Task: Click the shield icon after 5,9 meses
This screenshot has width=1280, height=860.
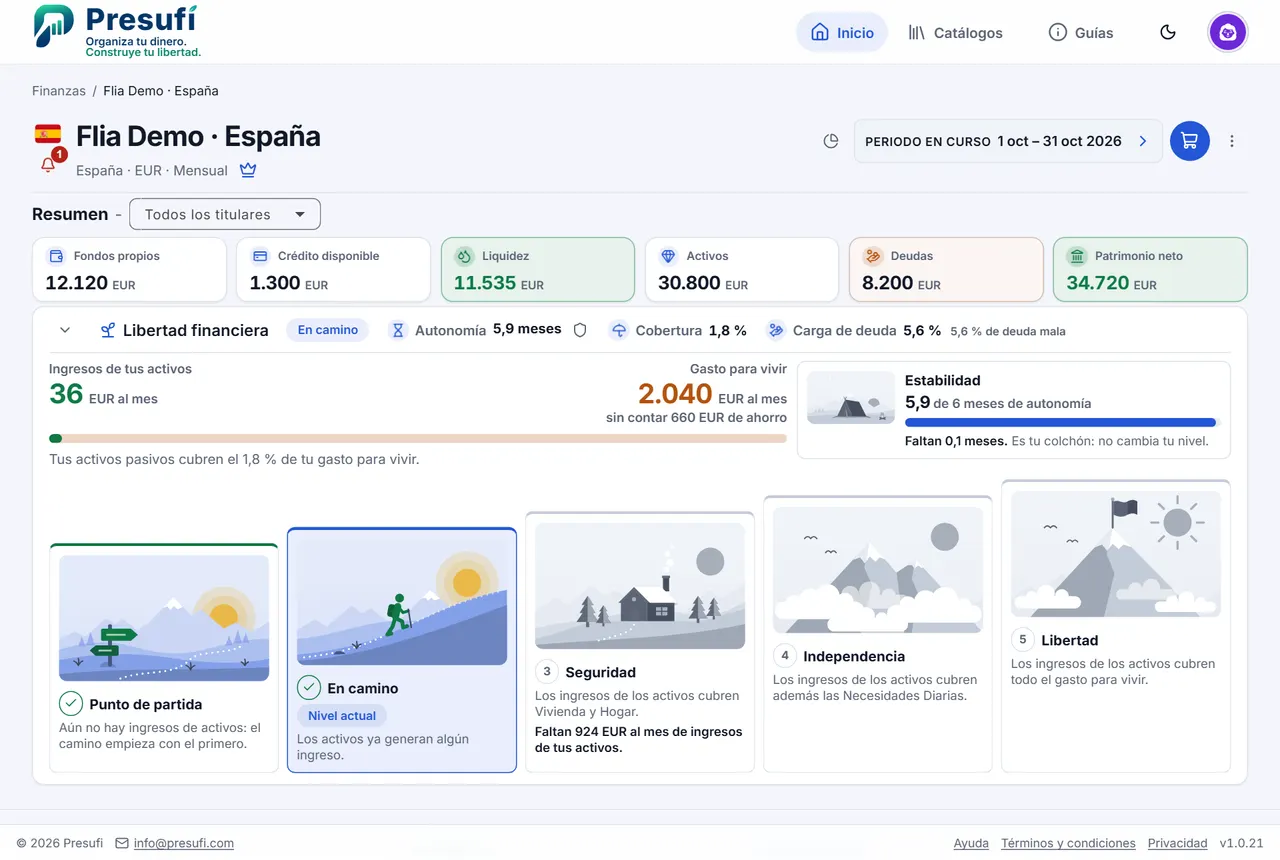Action: tap(580, 330)
